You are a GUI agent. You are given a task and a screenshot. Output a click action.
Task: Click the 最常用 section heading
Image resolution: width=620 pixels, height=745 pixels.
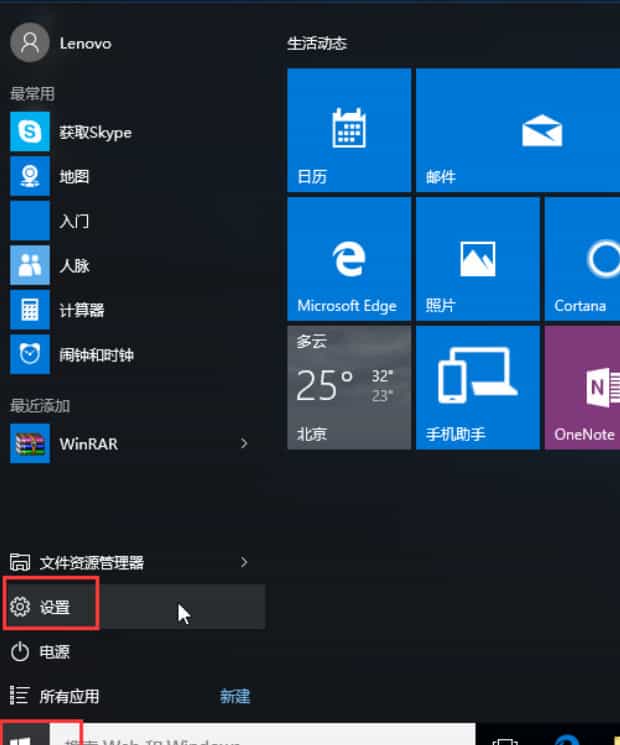32,94
